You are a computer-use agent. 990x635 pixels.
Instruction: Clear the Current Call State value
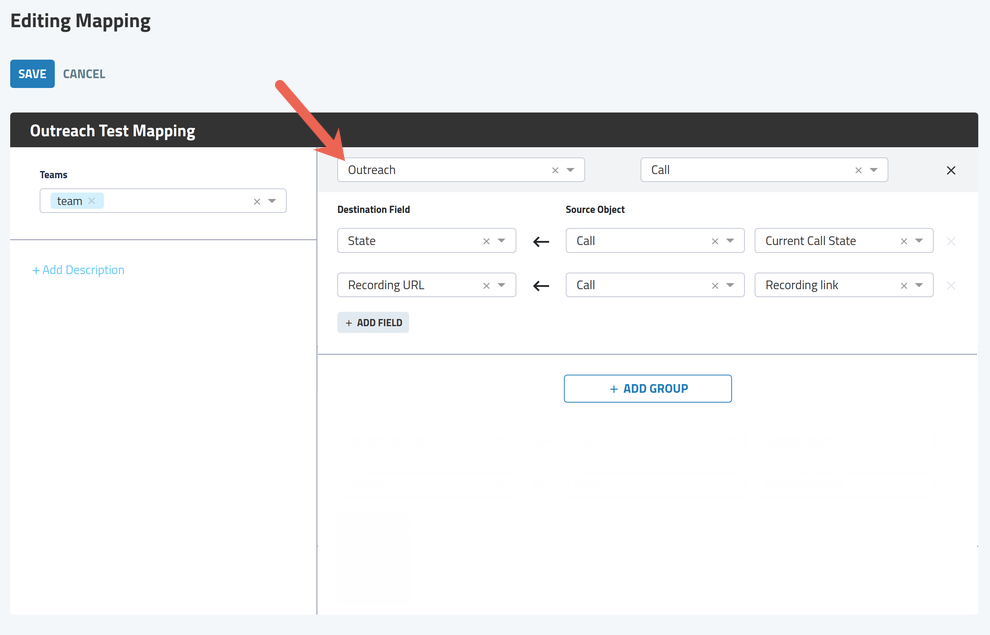pyautogui.click(x=904, y=241)
